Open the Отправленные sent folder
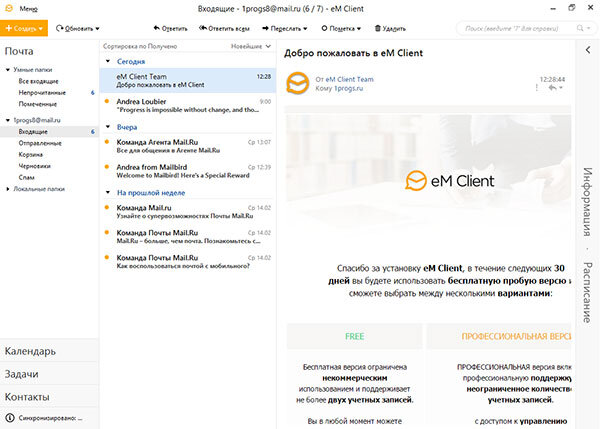This screenshot has height=429, width=600. 40,143
